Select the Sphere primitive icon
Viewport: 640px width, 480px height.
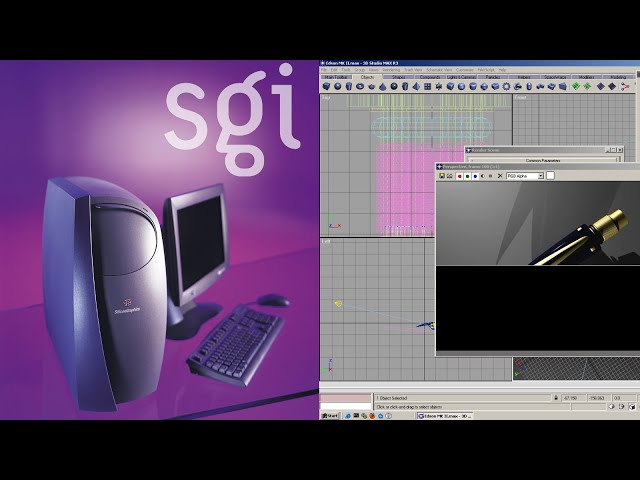[x=338, y=86]
